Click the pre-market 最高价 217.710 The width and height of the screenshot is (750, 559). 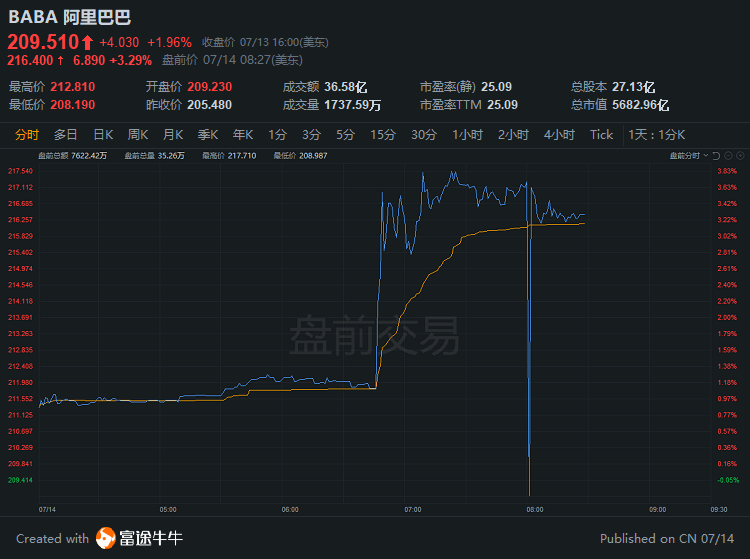point(229,156)
